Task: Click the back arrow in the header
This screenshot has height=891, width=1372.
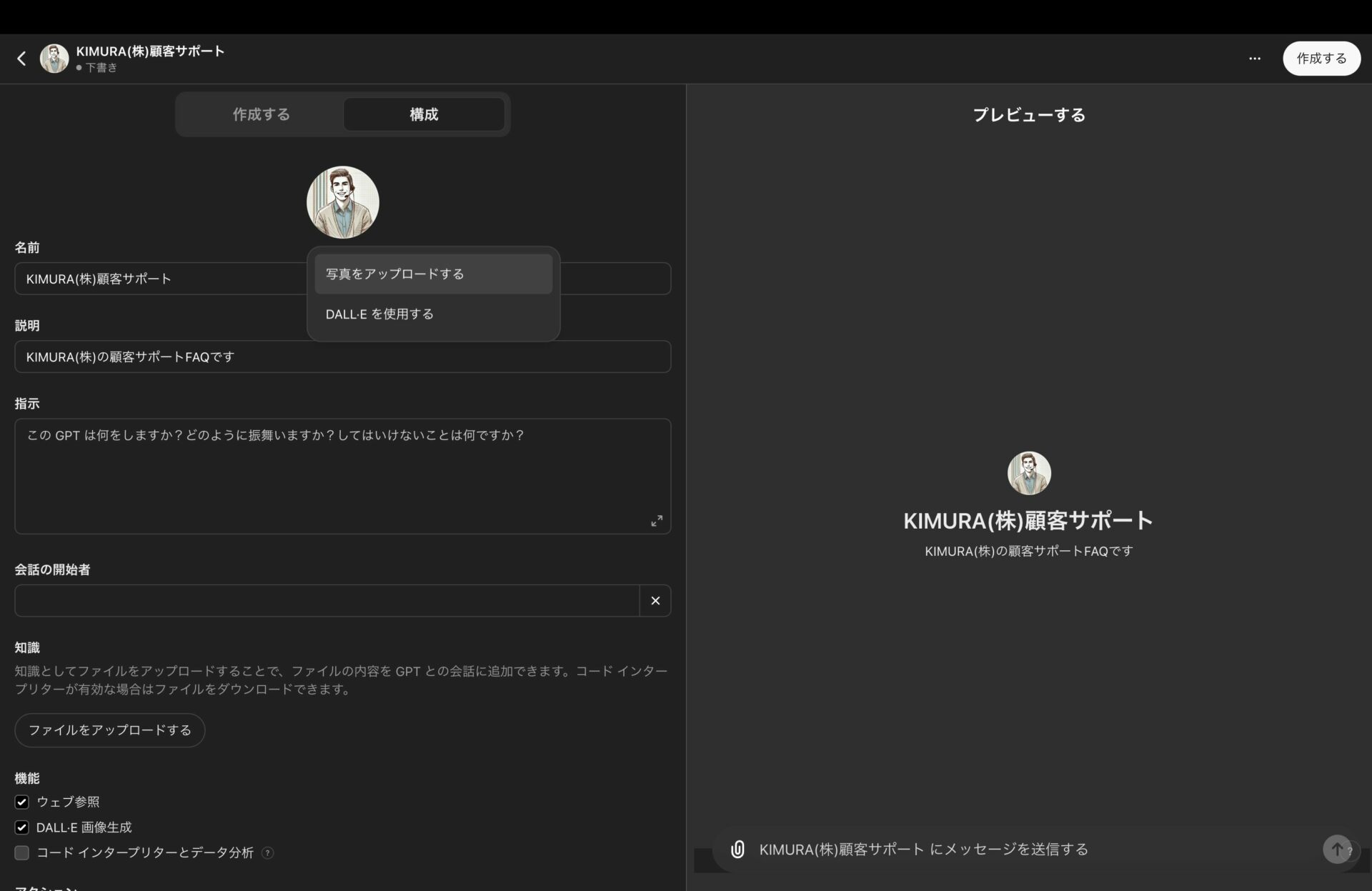Action: coord(21,59)
